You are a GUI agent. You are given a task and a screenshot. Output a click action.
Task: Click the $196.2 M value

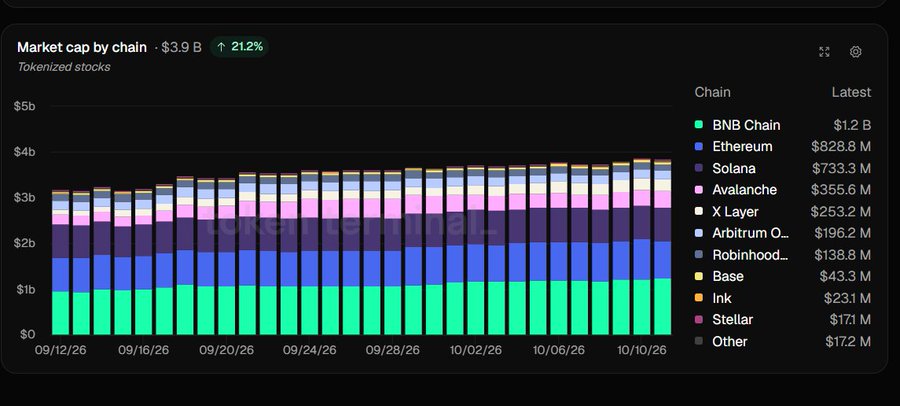point(843,233)
